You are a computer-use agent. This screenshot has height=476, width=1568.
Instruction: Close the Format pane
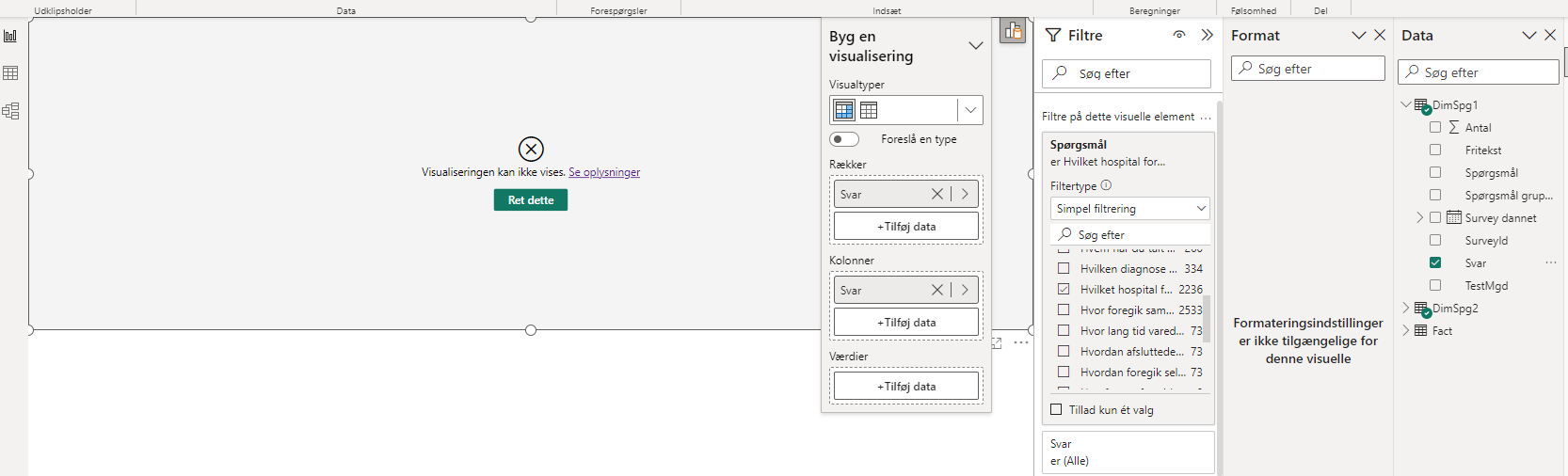click(1380, 35)
